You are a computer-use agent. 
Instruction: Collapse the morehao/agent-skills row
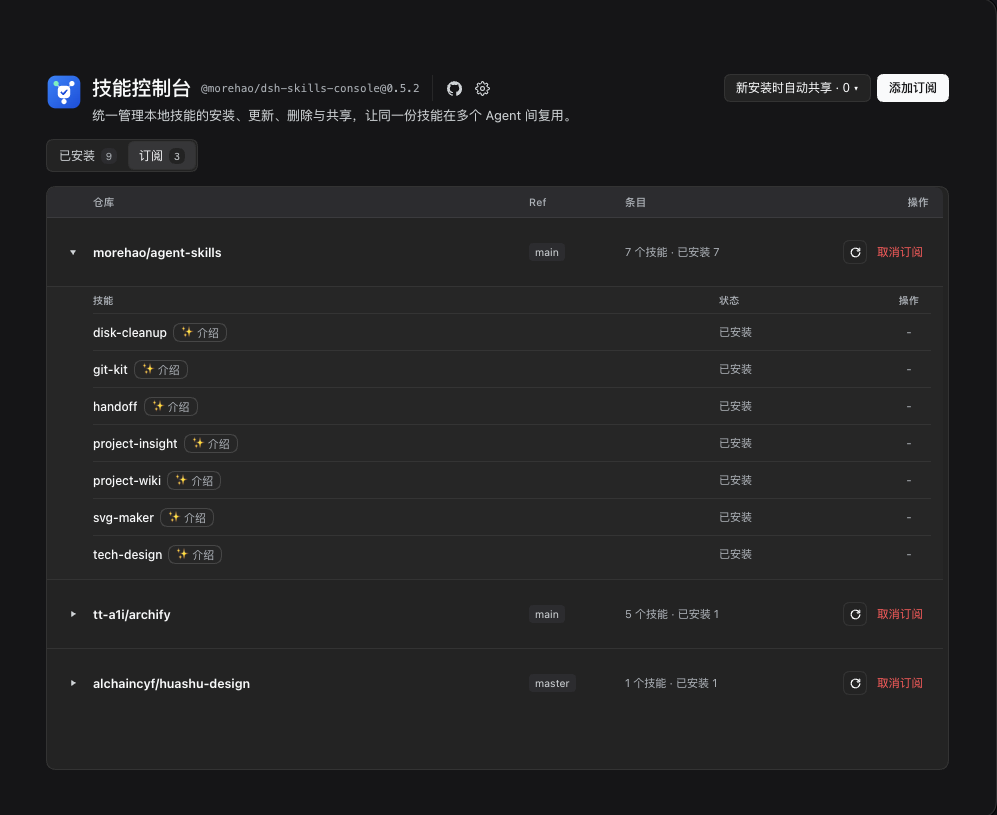73,252
